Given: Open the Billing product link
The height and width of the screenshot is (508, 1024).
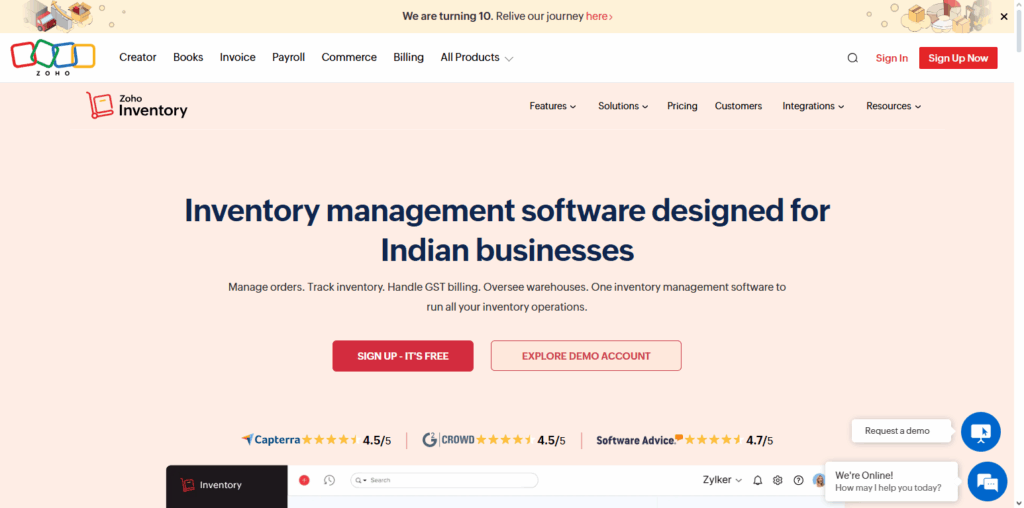Looking at the screenshot, I should [408, 57].
